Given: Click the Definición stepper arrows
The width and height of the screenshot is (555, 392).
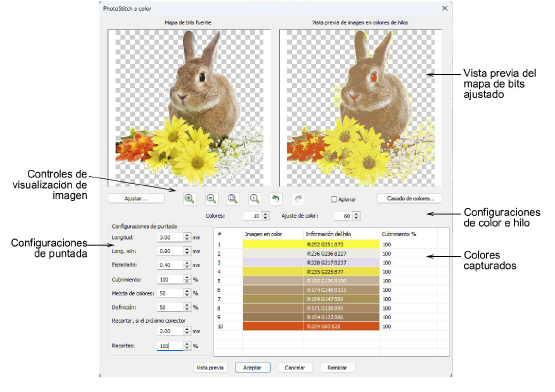Looking at the screenshot, I should point(187,307).
